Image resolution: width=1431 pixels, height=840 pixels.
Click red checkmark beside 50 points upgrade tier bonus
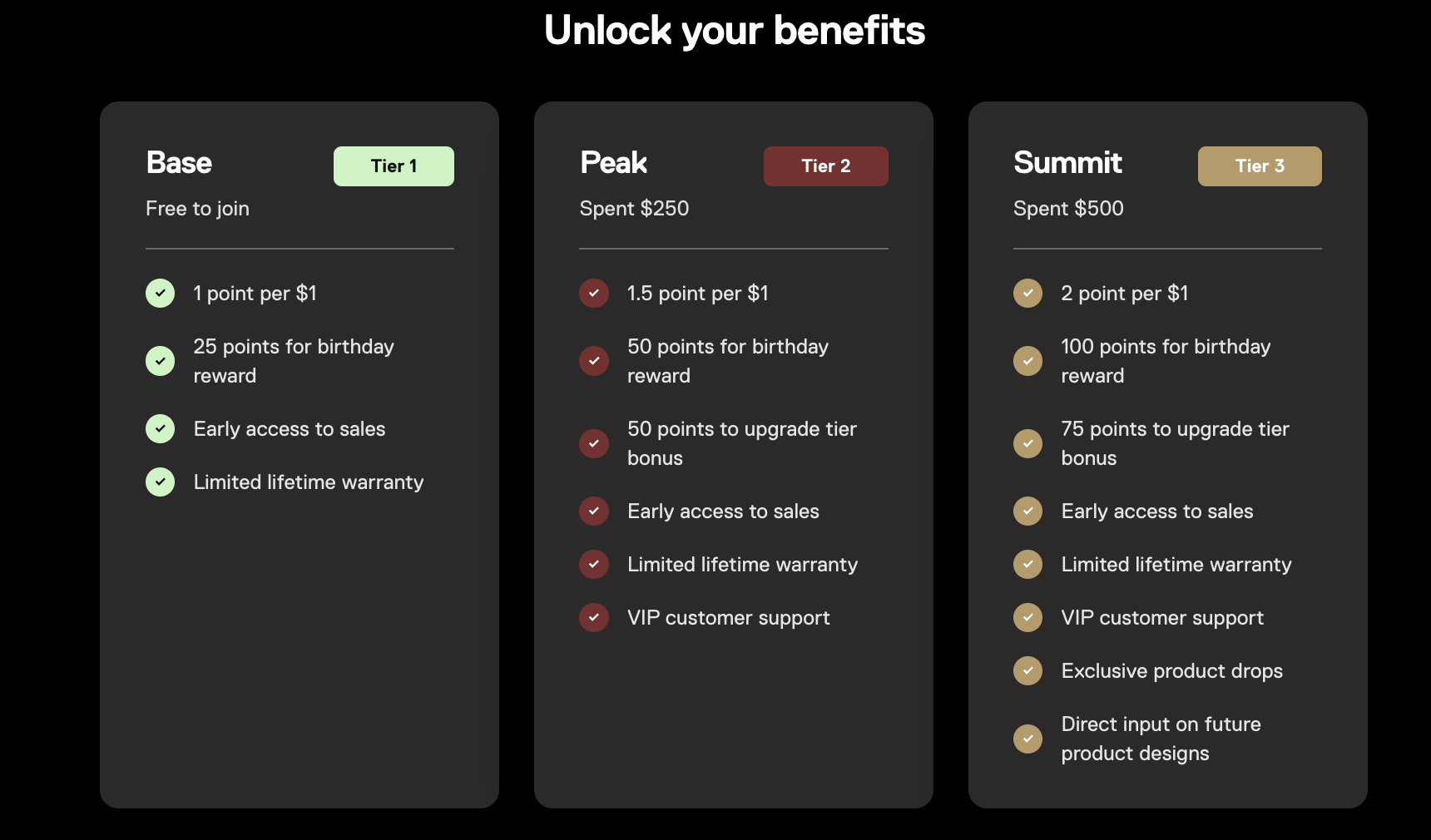(x=594, y=443)
